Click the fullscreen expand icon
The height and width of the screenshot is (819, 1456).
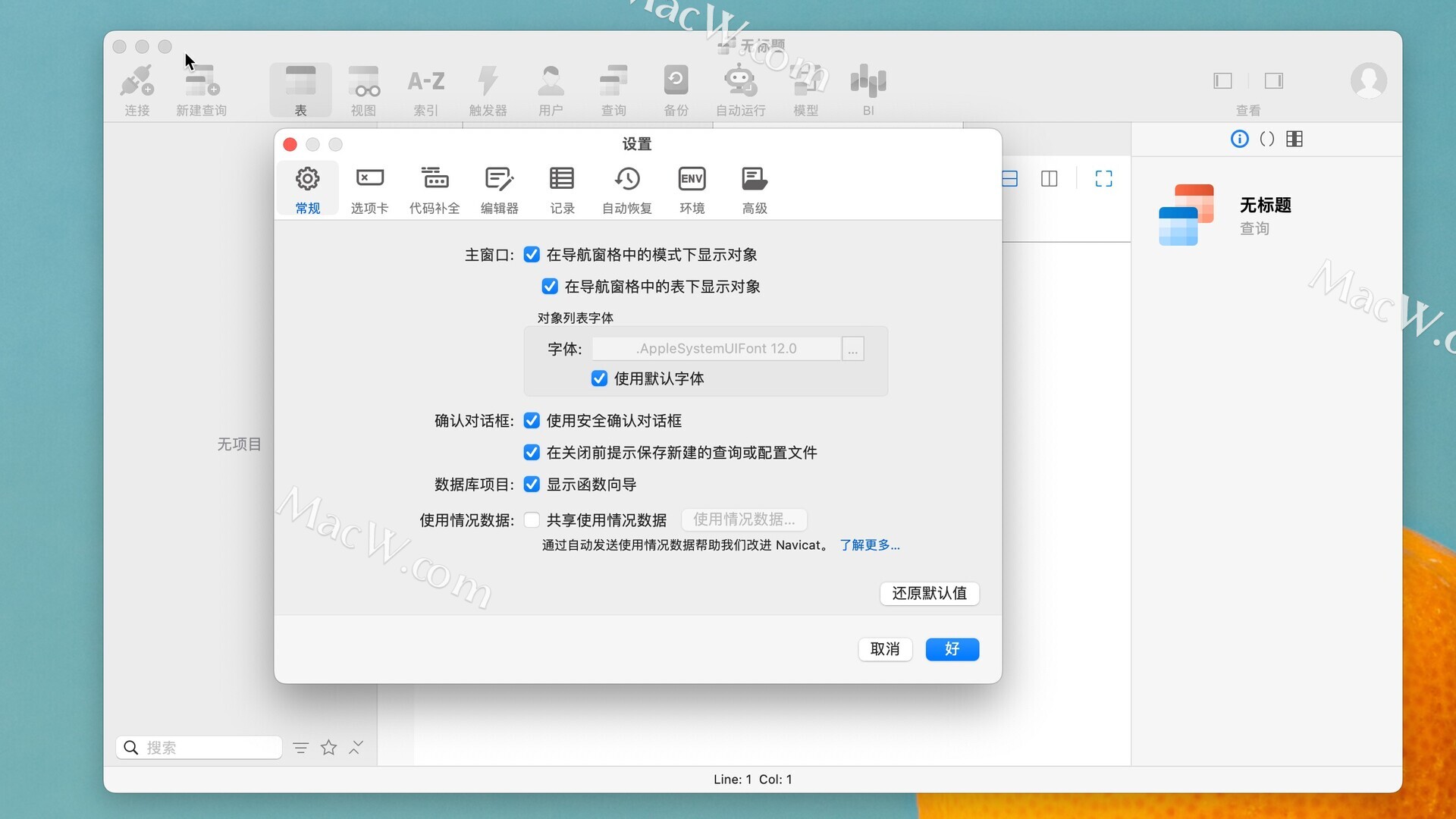click(1103, 178)
